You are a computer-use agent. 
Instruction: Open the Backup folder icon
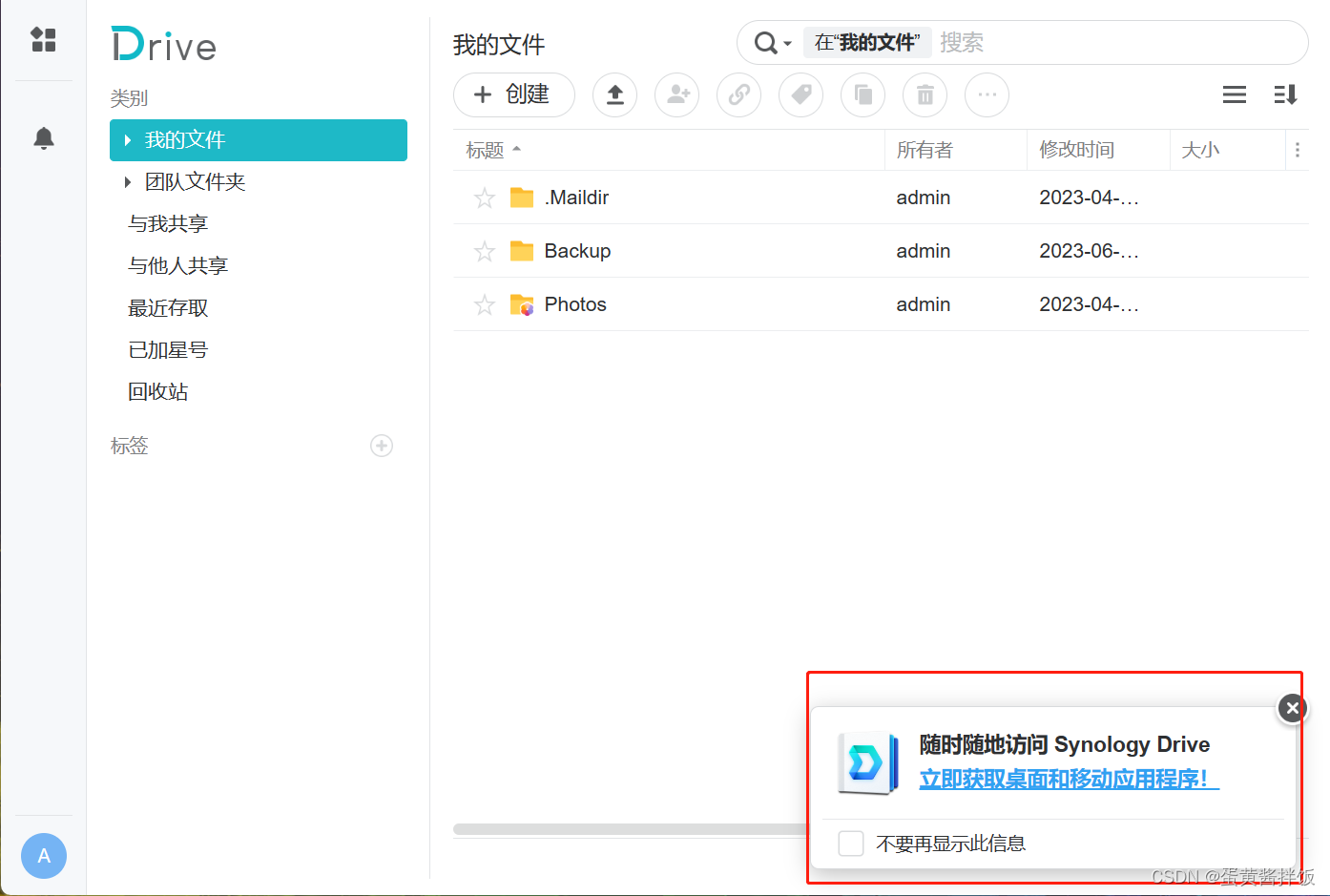[x=522, y=251]
